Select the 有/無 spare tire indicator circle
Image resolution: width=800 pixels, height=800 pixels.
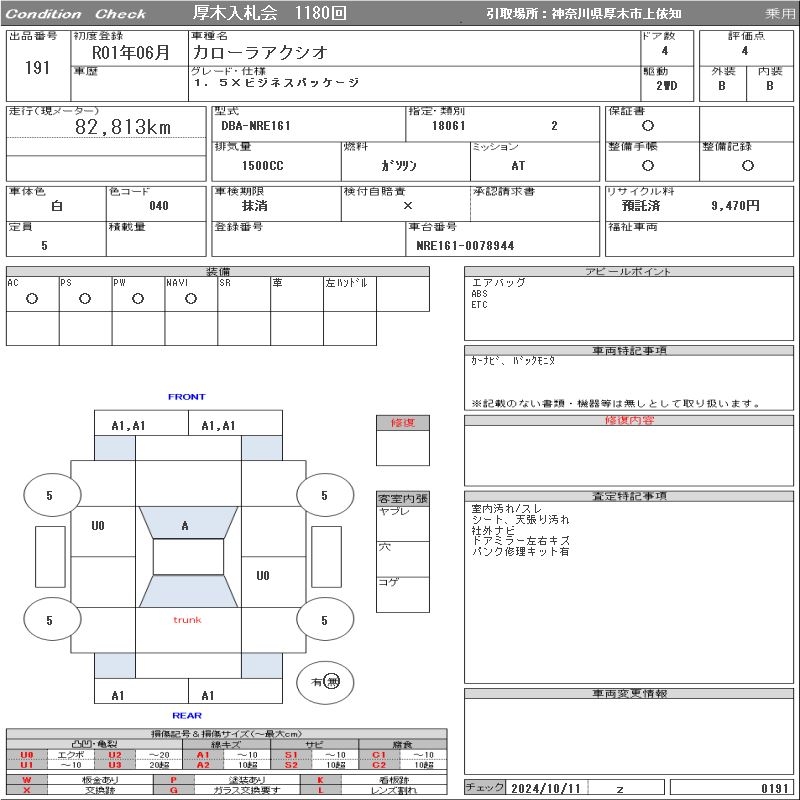pyautogui.click(x=325, y=682)
